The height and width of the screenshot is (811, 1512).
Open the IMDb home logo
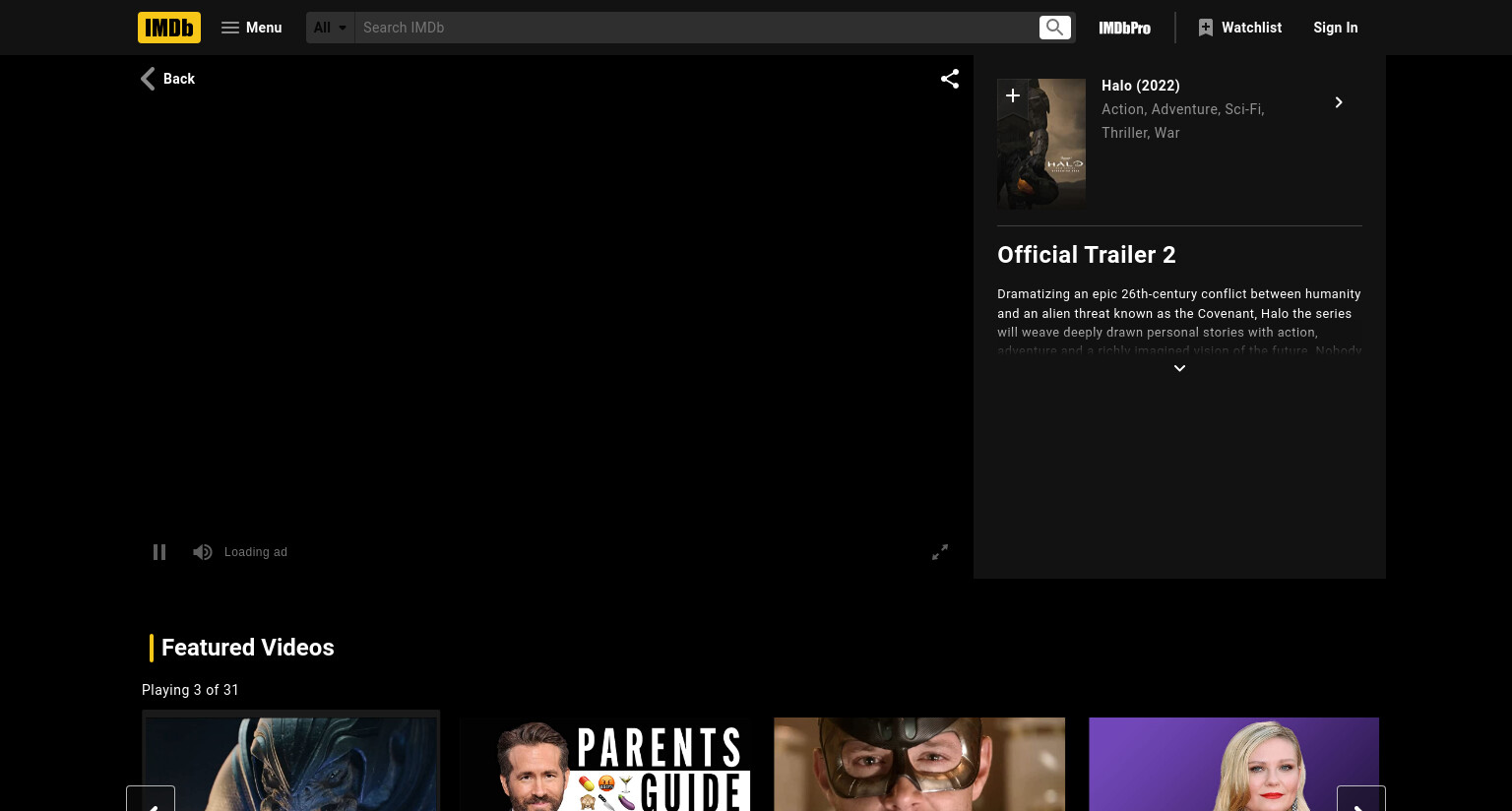[169, 28]
